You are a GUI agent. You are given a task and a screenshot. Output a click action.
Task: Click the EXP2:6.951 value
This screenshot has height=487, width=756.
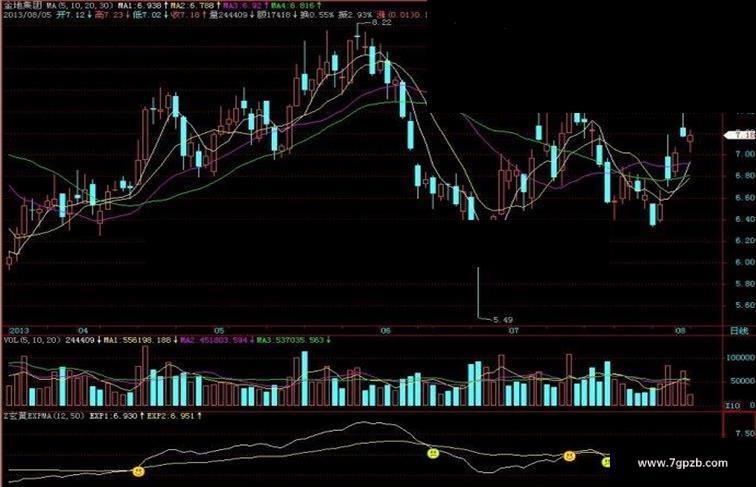pos(171,415)
